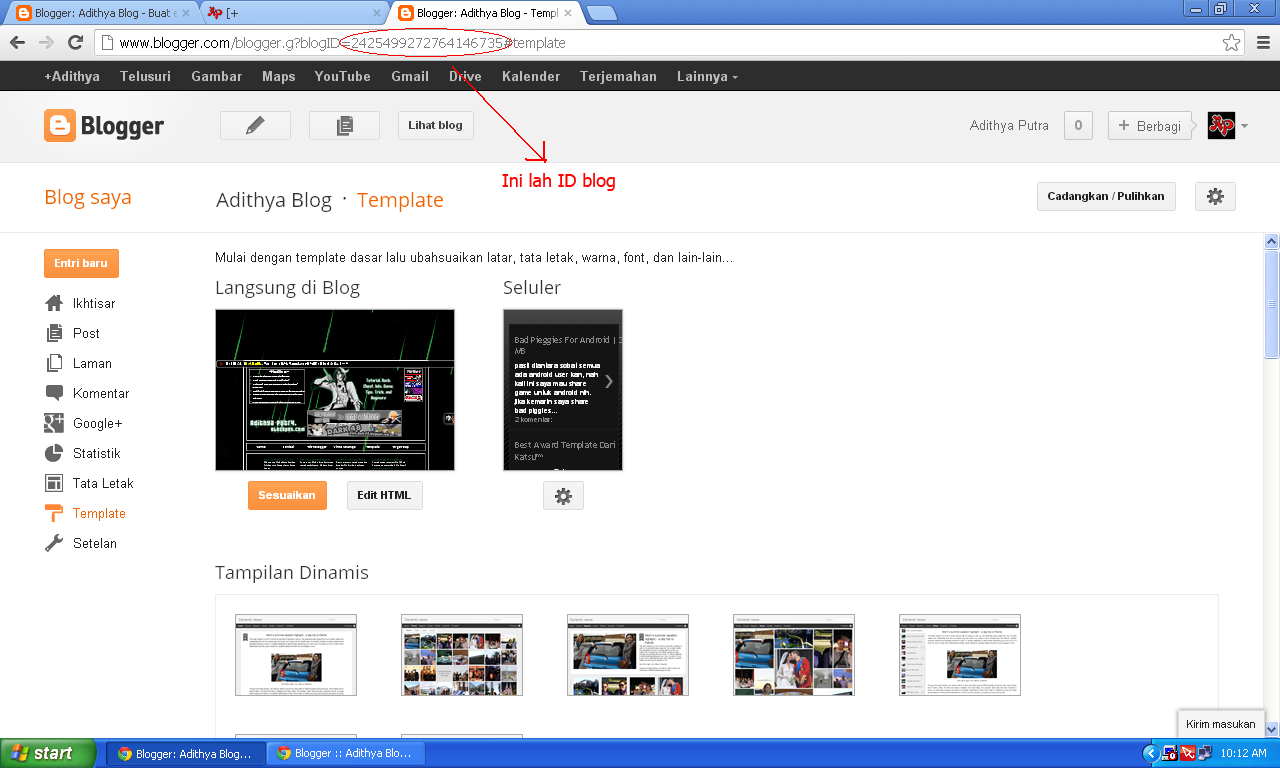Expand the Lainnya dropdown menu
The image size is (1280, 768).
pyautogui.click(x=707, y=76)
